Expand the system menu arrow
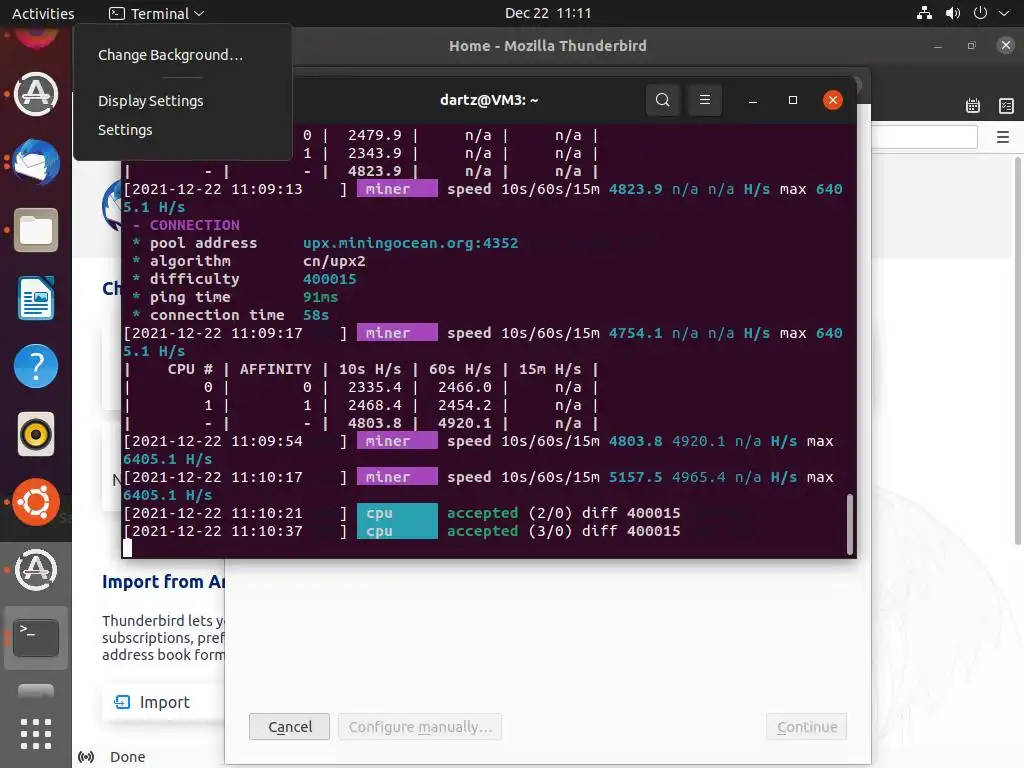Image resolution: width=1024 pixels, height=768 pixels. tap(1004, 13)
